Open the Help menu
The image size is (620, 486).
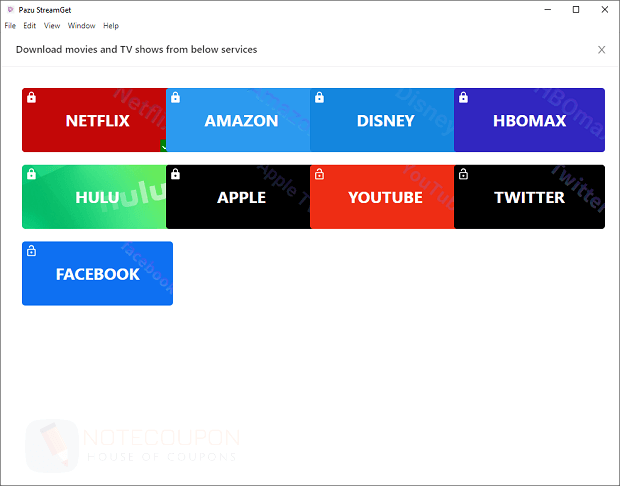coord(111,26)
